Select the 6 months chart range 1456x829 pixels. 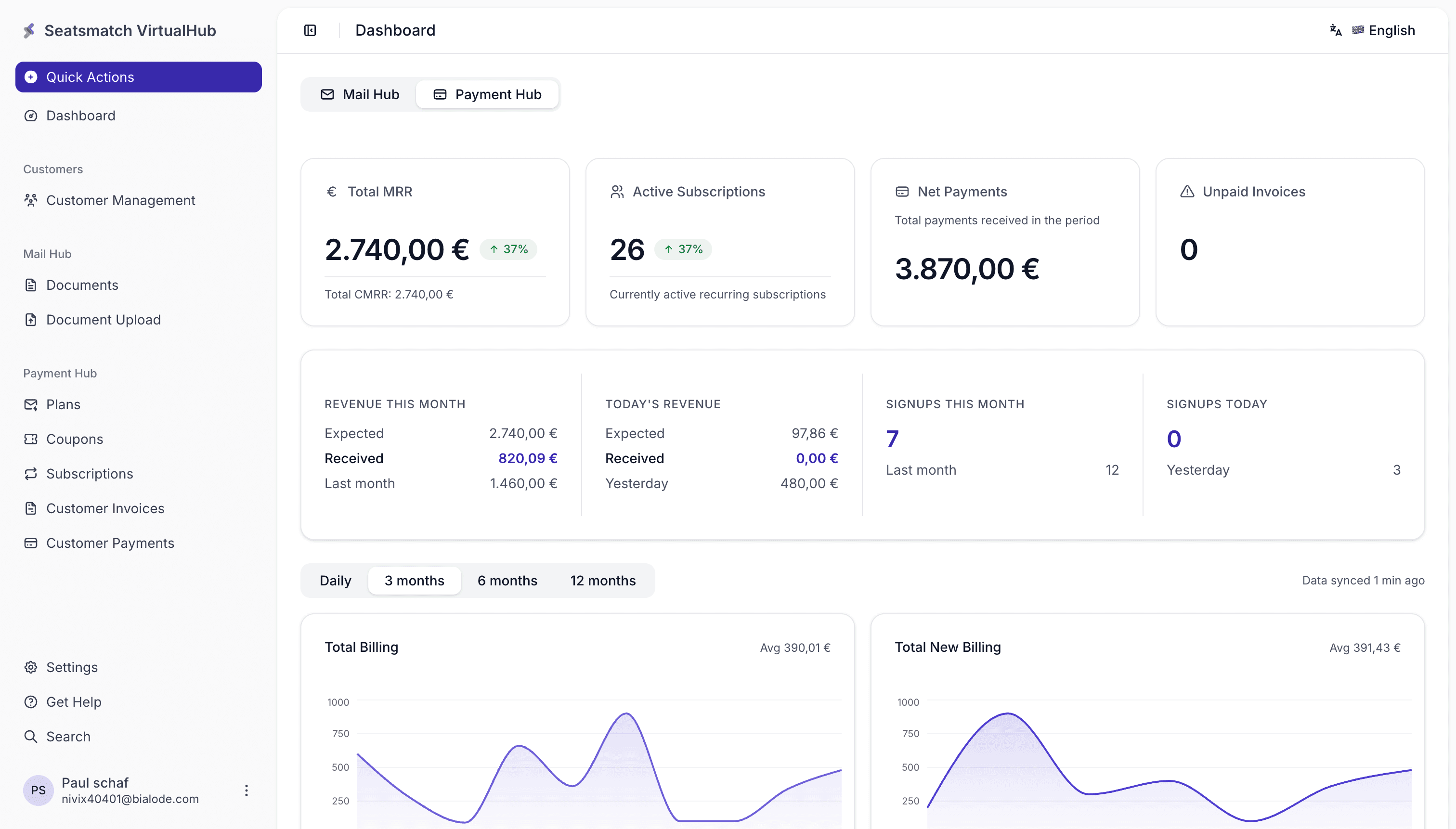507,581
